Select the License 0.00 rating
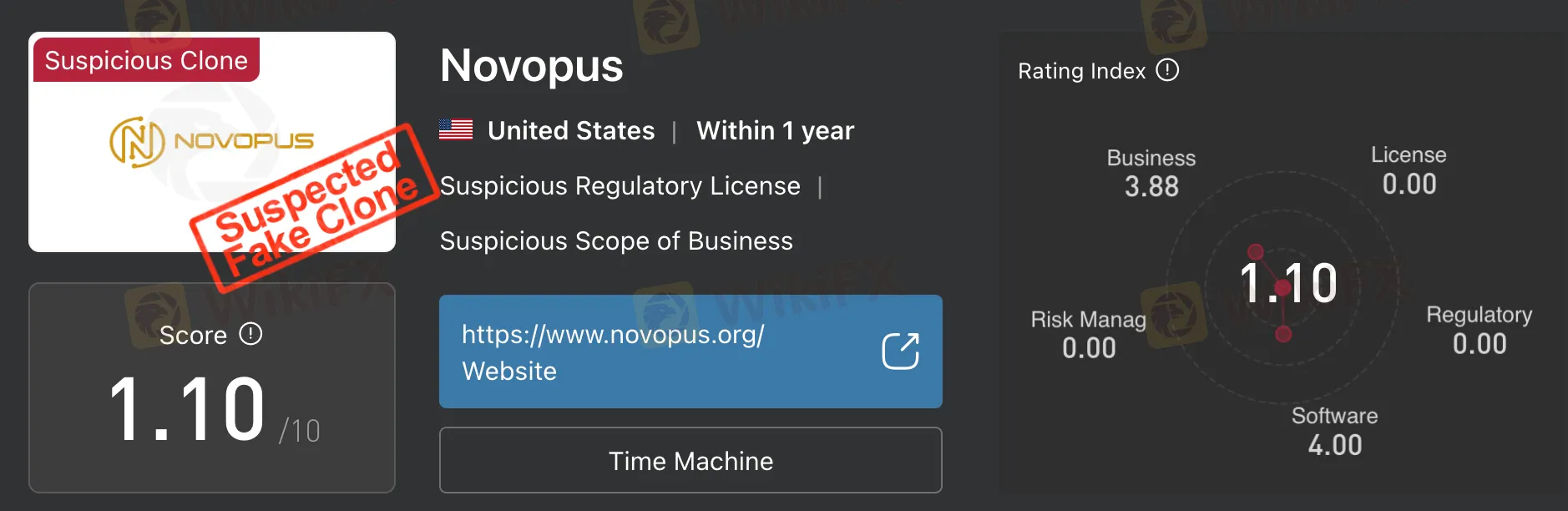The width and height of the screenshot is (1568, 511). (1409, 170)
